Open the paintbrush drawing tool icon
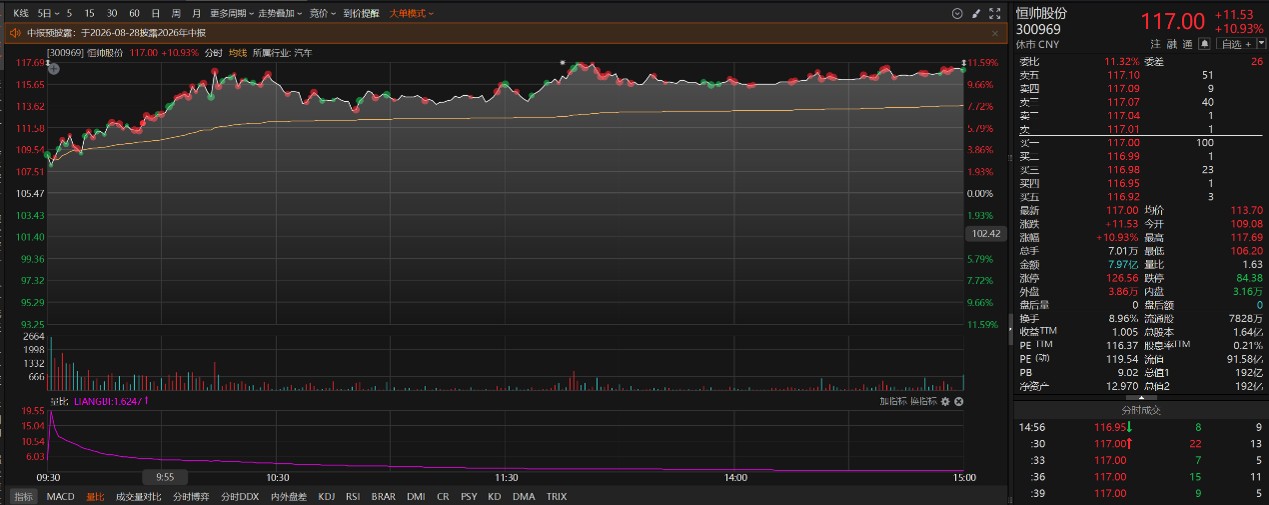1269x505 pixels. click(x=976, y=13)
